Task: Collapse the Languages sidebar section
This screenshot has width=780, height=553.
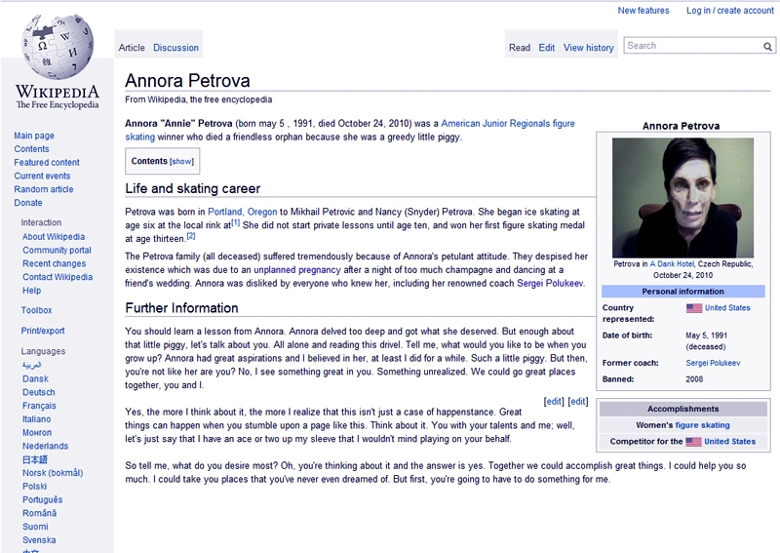Action: pos(43,351)
